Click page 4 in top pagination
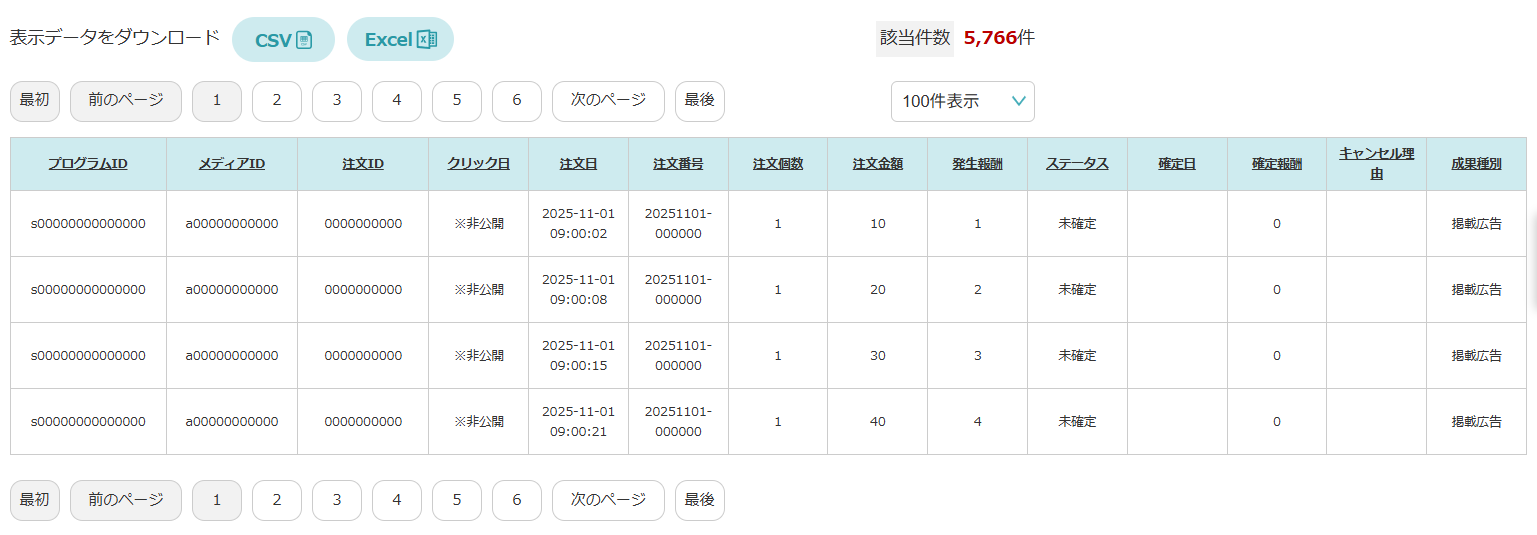1537x535 pixels. tap(397, 100)
